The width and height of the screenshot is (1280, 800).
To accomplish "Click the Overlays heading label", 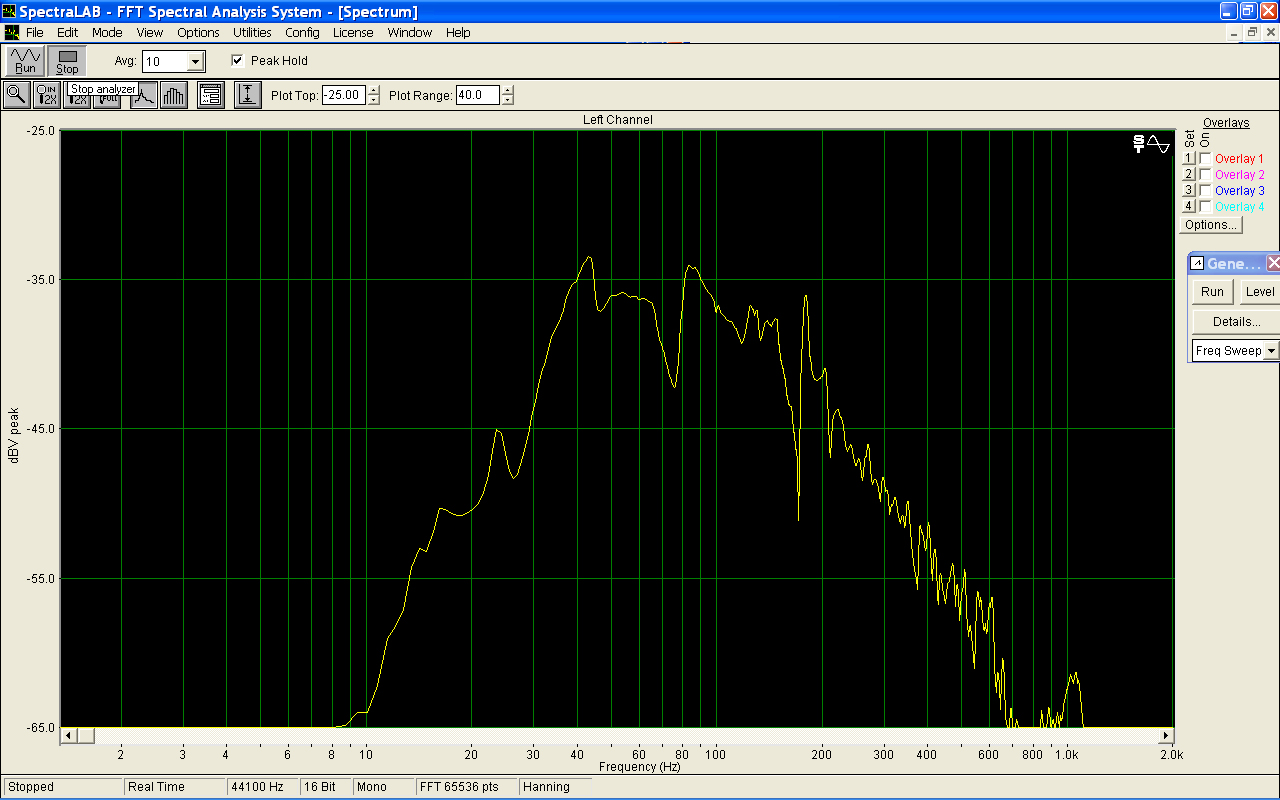I will 1226,123.
